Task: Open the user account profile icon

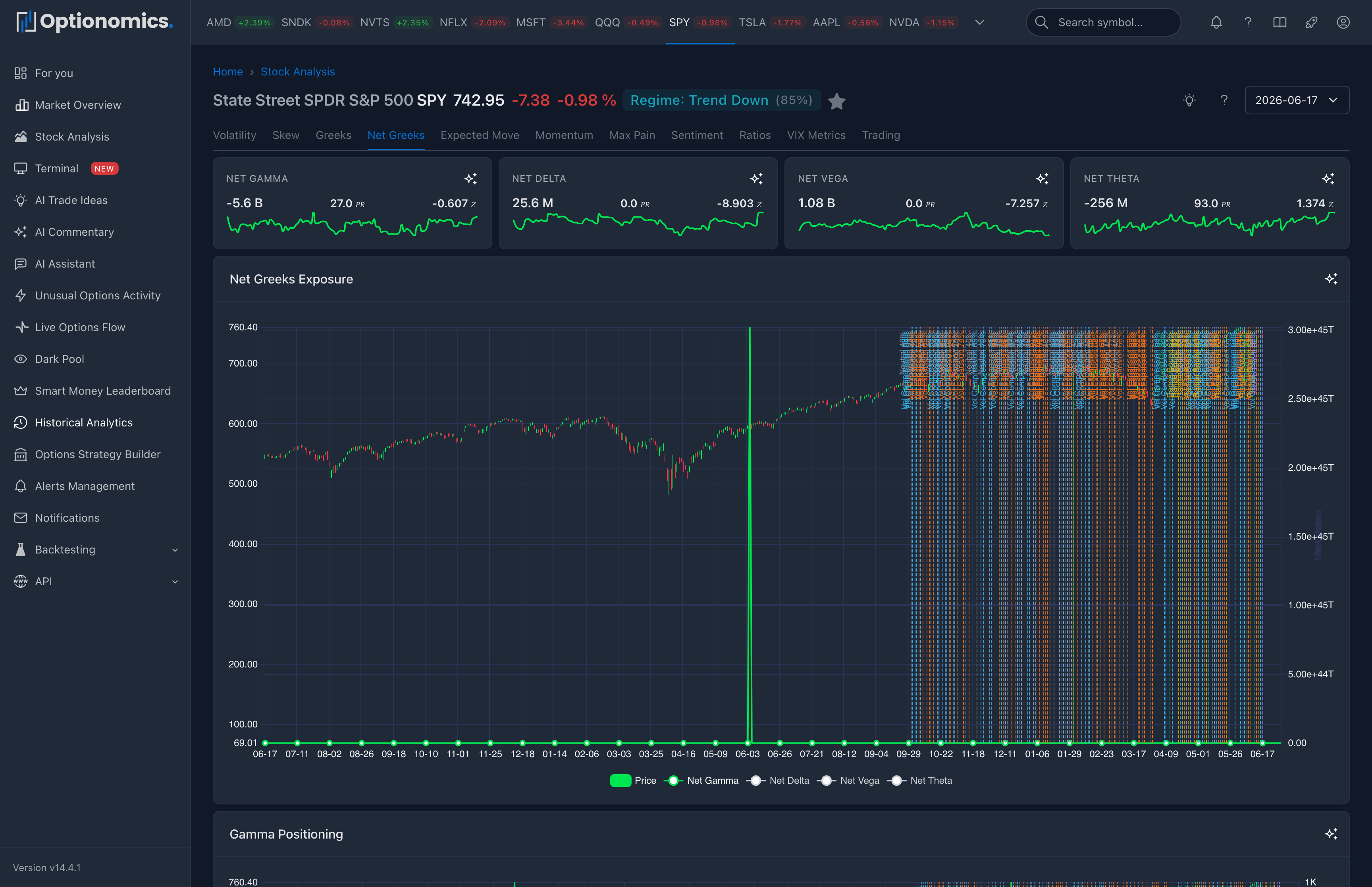Action: pos(1343,23)
